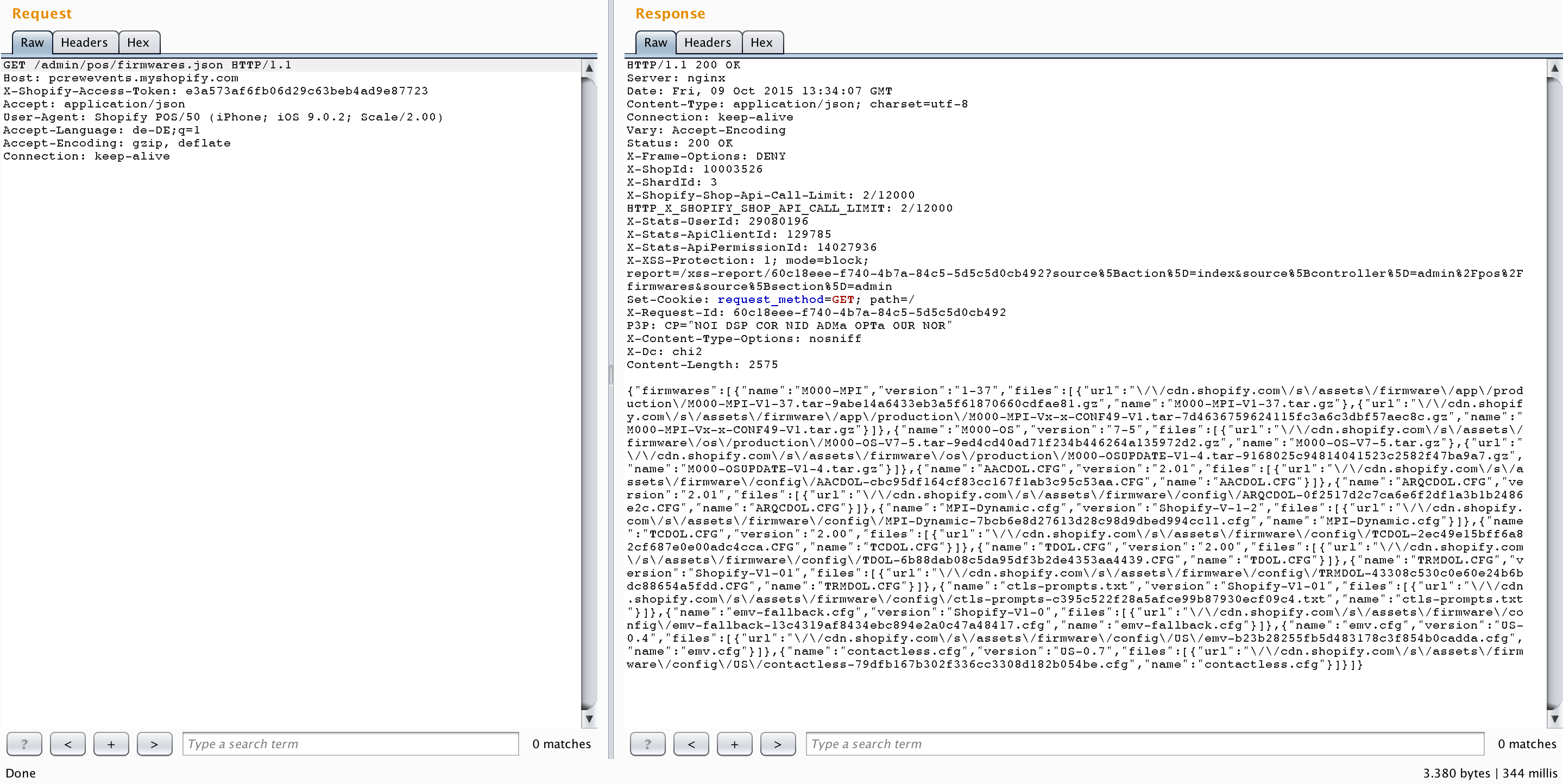Click the X-Stats-UserId: 29080196 header

pos(717,222)
